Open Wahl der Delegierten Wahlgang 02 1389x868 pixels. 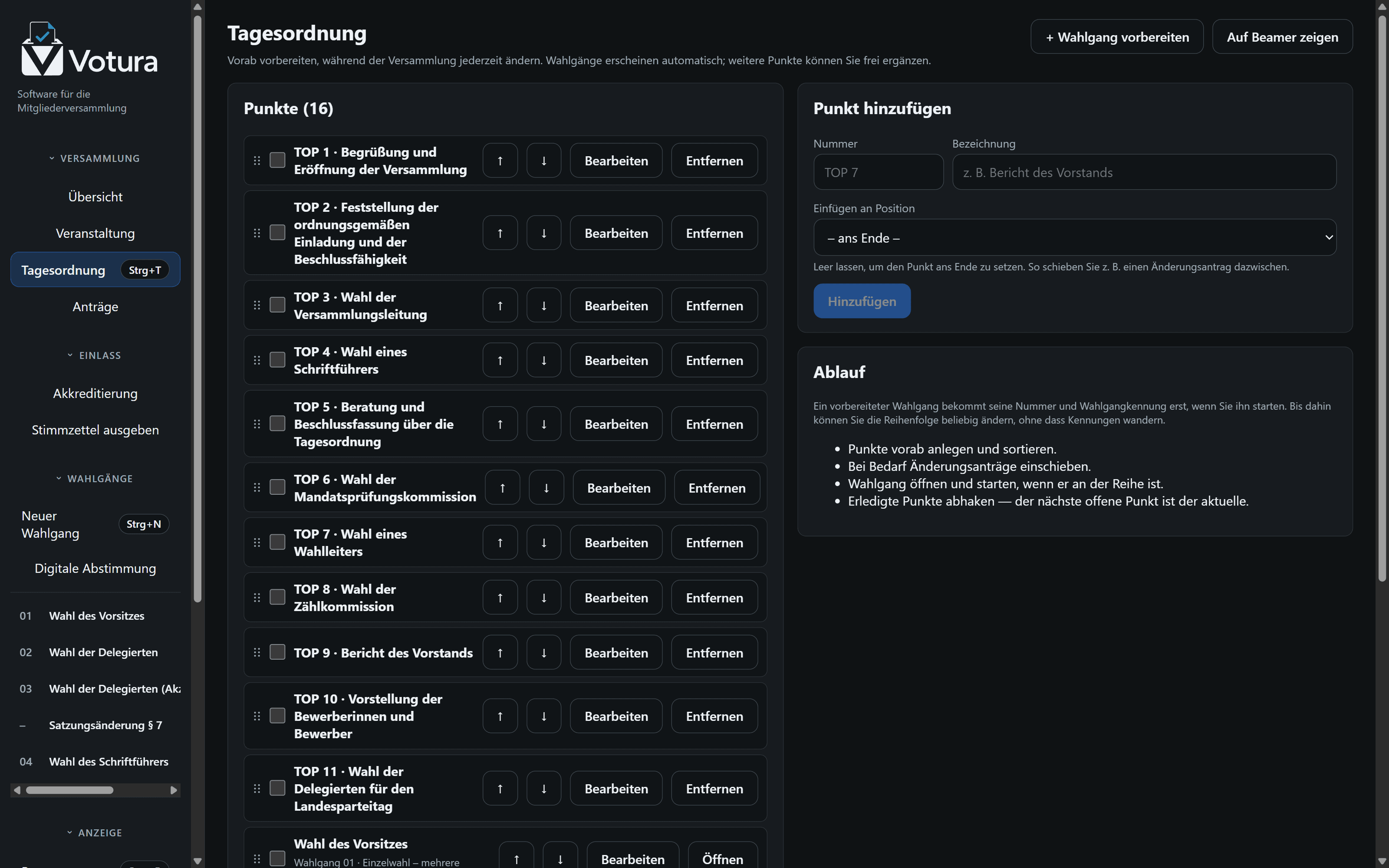click(x=95, y=653)
